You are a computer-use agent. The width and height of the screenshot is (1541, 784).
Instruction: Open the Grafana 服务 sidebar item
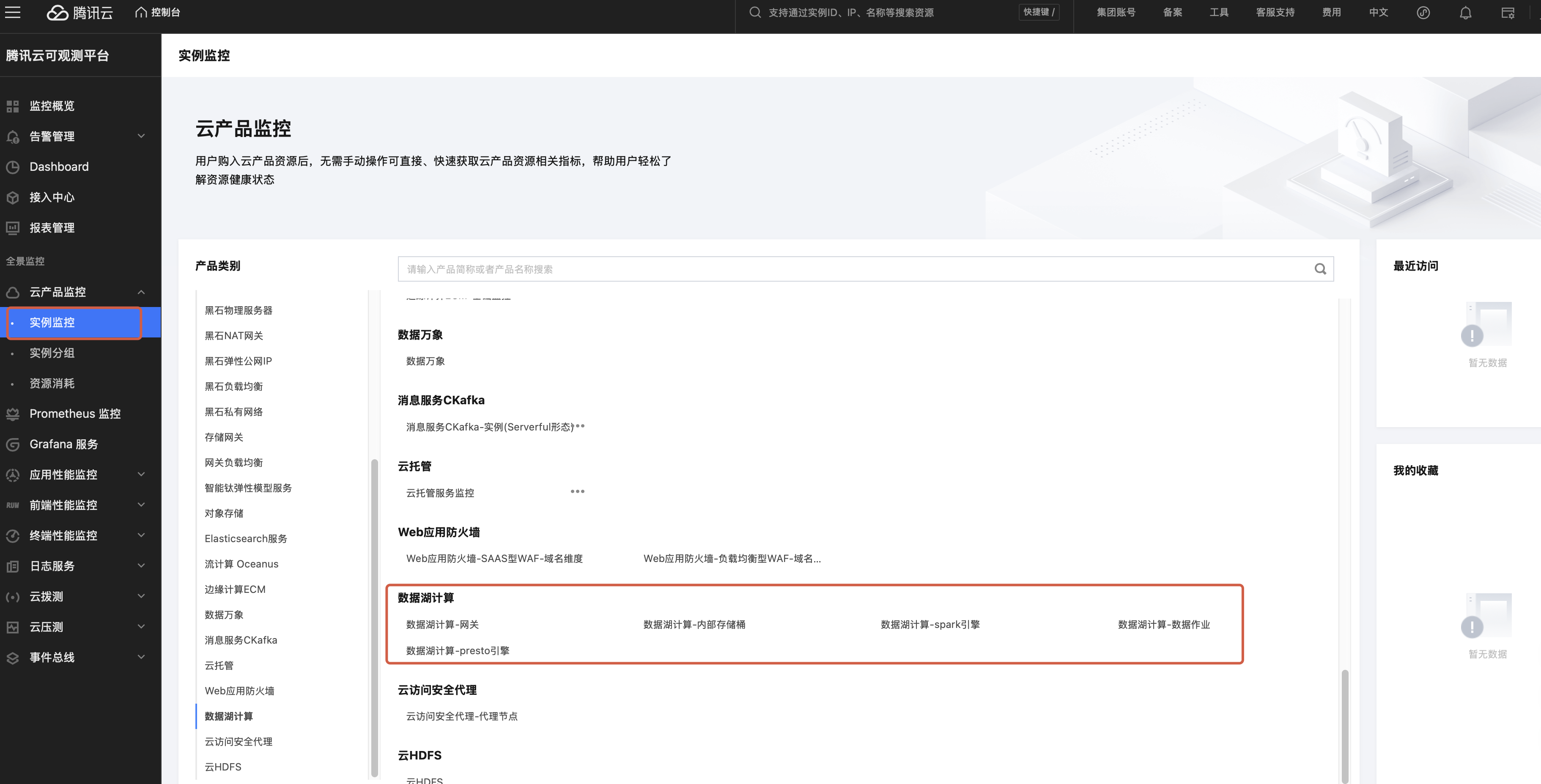(63, 444)
